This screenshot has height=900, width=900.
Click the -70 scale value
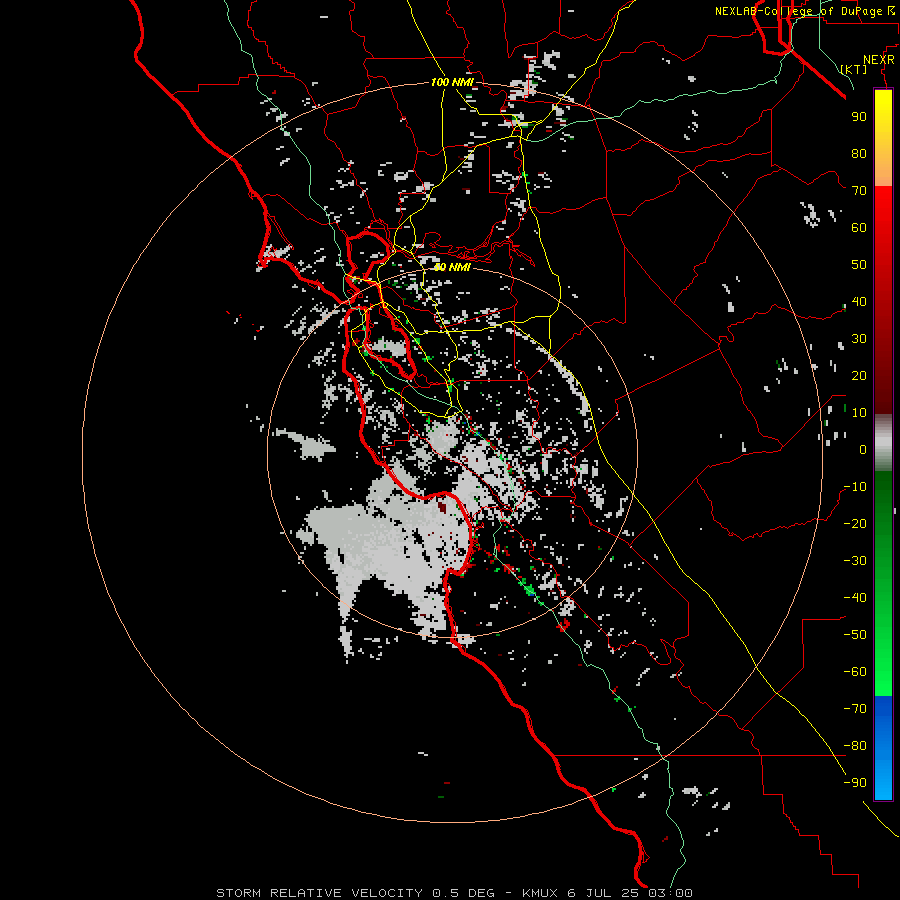[x=855, y=709]
